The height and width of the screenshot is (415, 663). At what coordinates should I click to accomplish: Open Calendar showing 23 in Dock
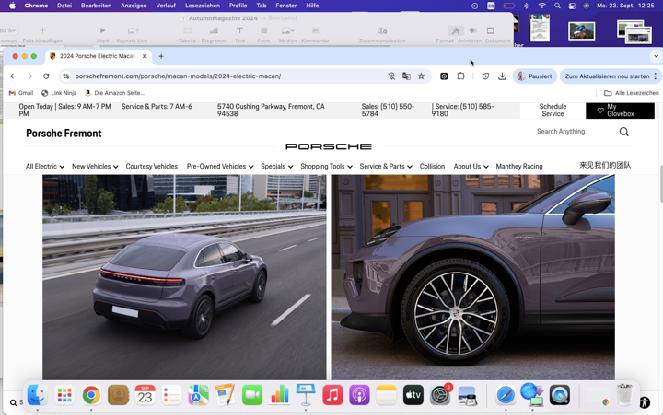145,395
